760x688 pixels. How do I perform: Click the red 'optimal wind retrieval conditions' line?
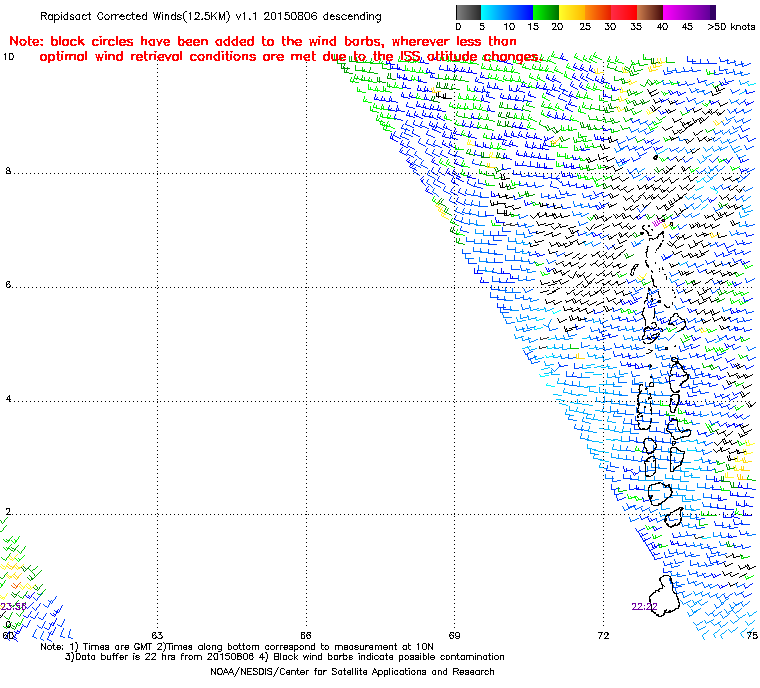tap(290, 57)
